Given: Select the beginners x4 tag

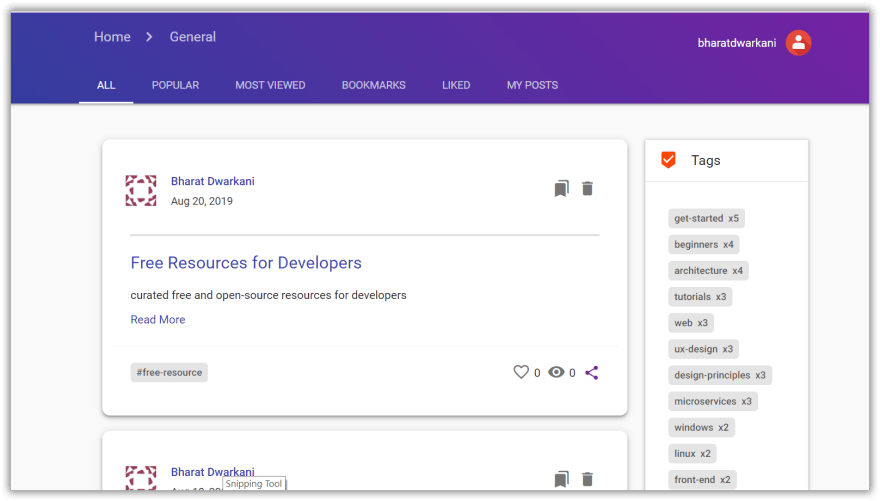Looking at the screenshot, I should tap(704, 245).
